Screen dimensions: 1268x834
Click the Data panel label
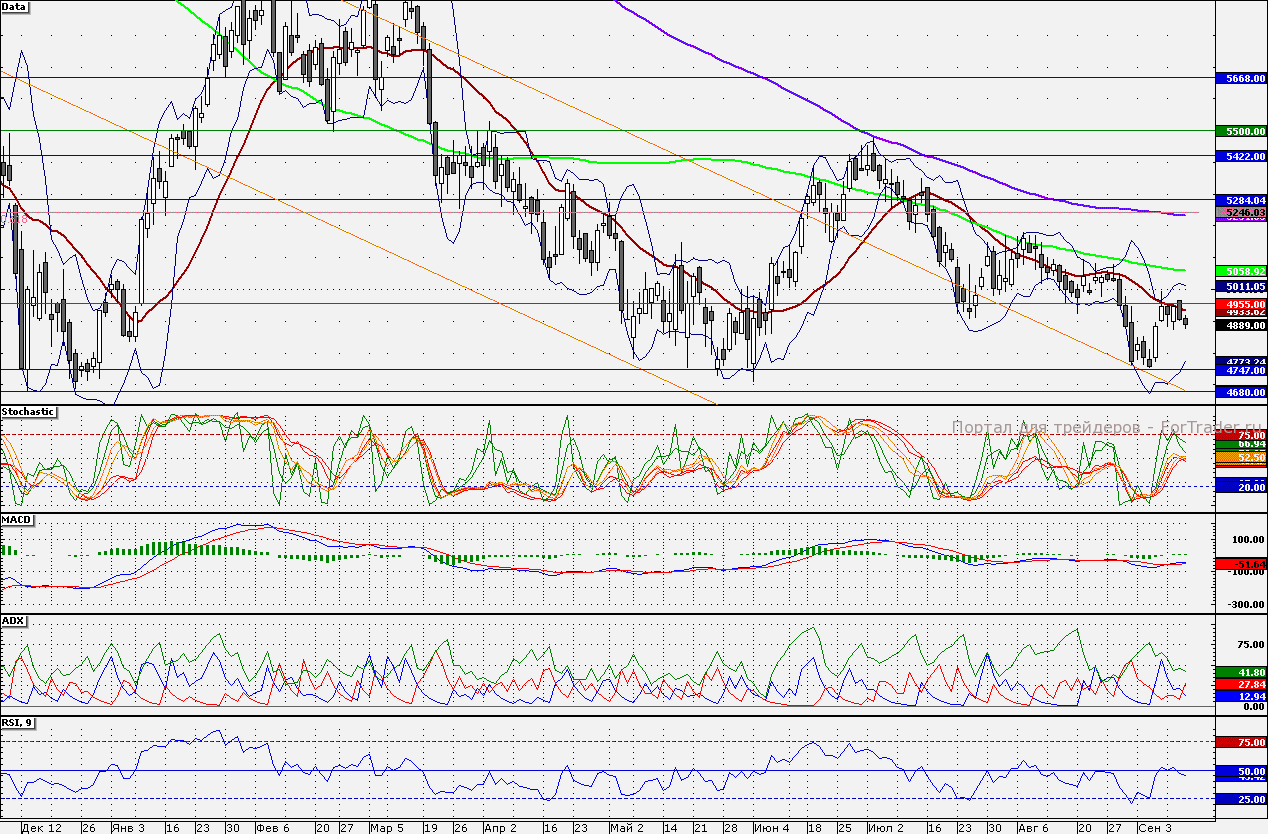click(x=15, y=6)
